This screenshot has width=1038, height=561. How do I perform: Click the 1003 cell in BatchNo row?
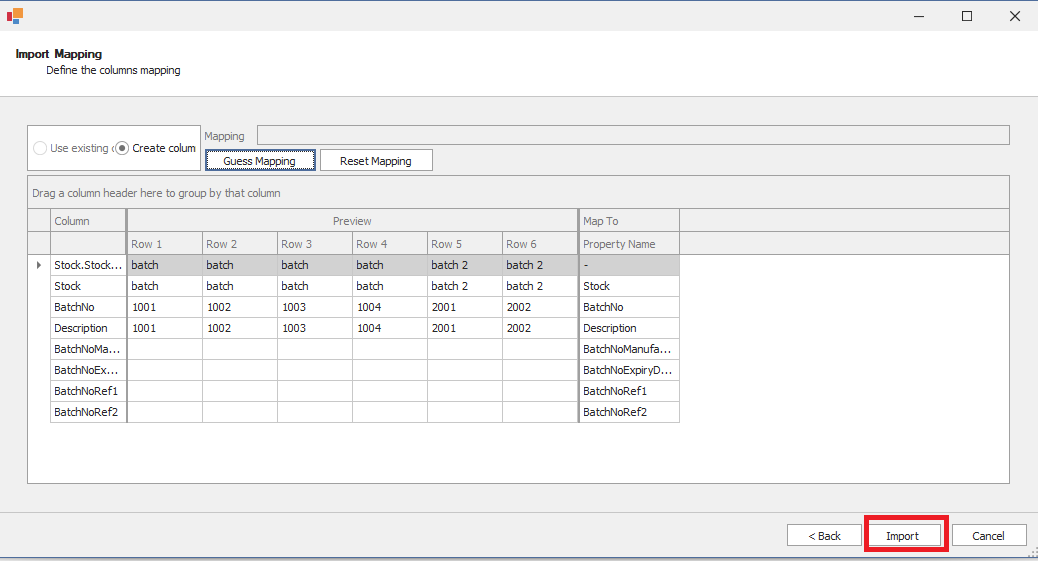pos(314,307)
